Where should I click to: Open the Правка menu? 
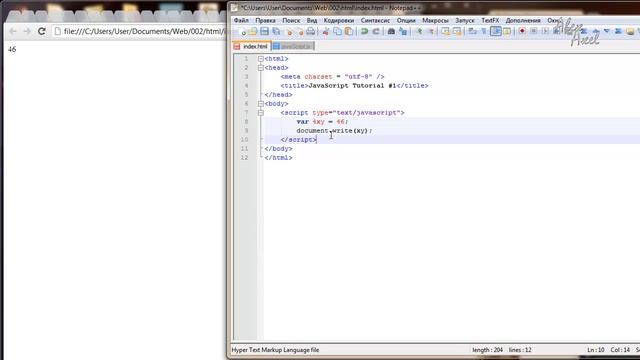265,20
